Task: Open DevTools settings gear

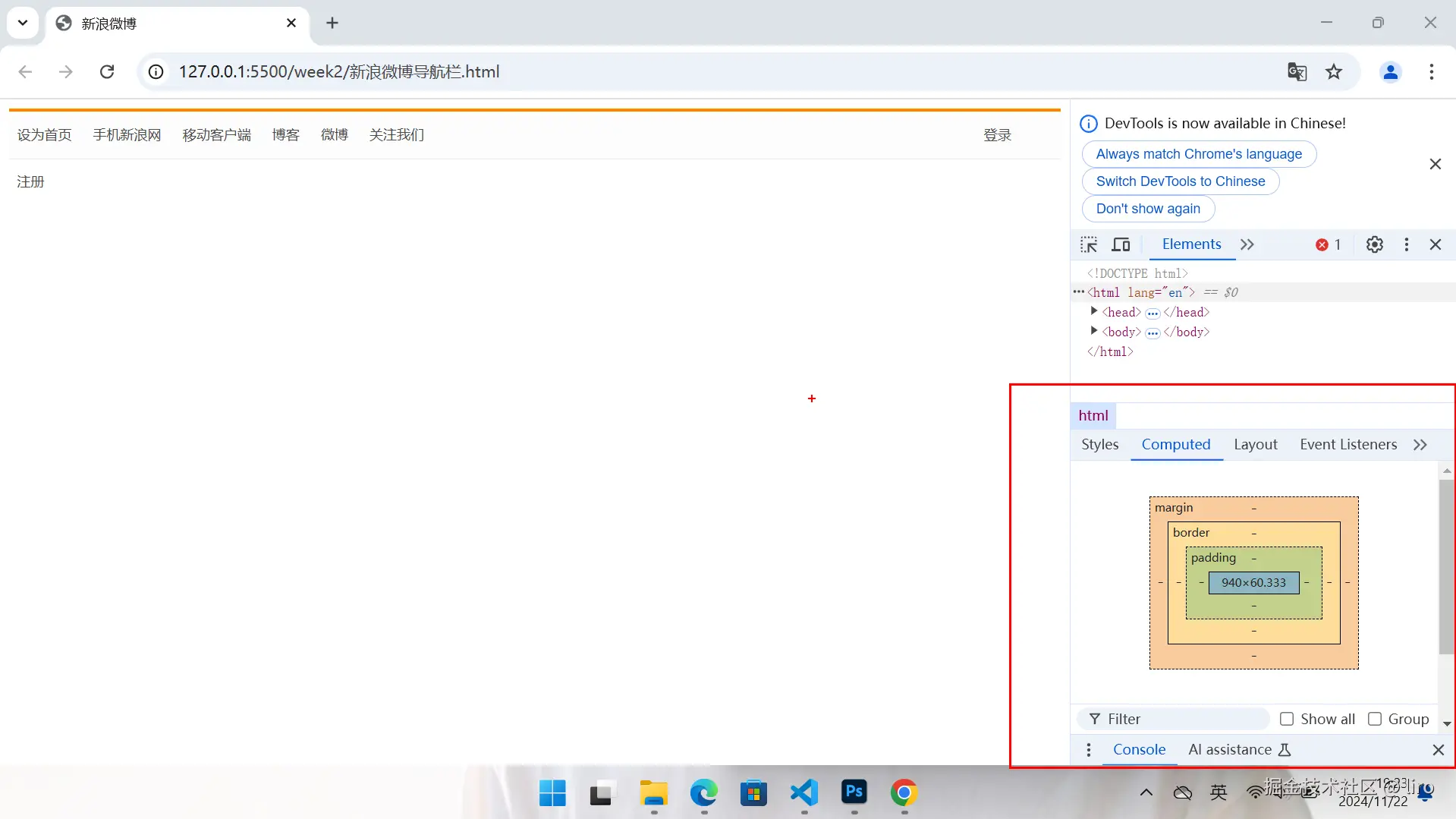Action: pos(1374,244)
